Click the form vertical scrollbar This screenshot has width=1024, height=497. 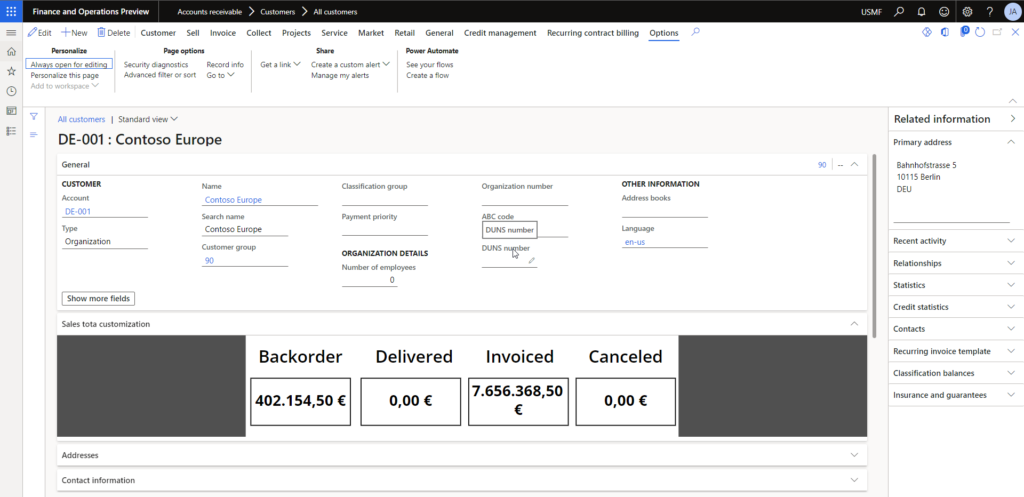[874, 246]
